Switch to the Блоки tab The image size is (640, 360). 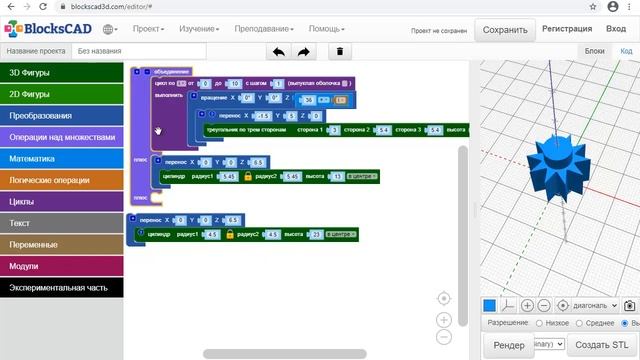594,51
